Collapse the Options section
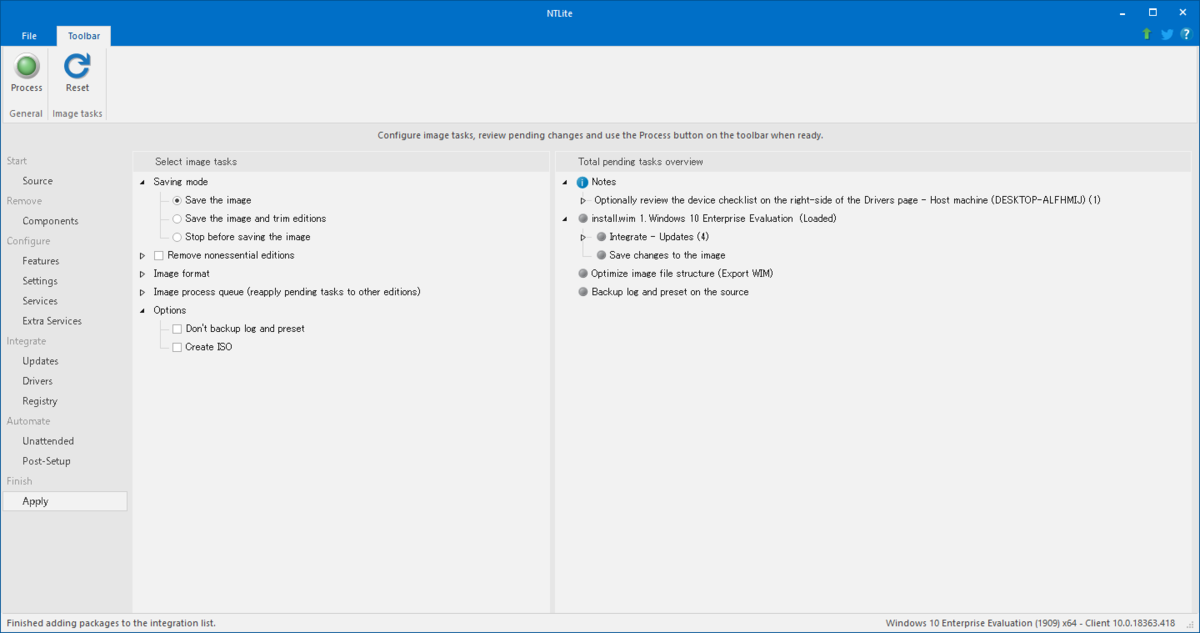Viewport: 1200px width, 633px height. [142, 310]
